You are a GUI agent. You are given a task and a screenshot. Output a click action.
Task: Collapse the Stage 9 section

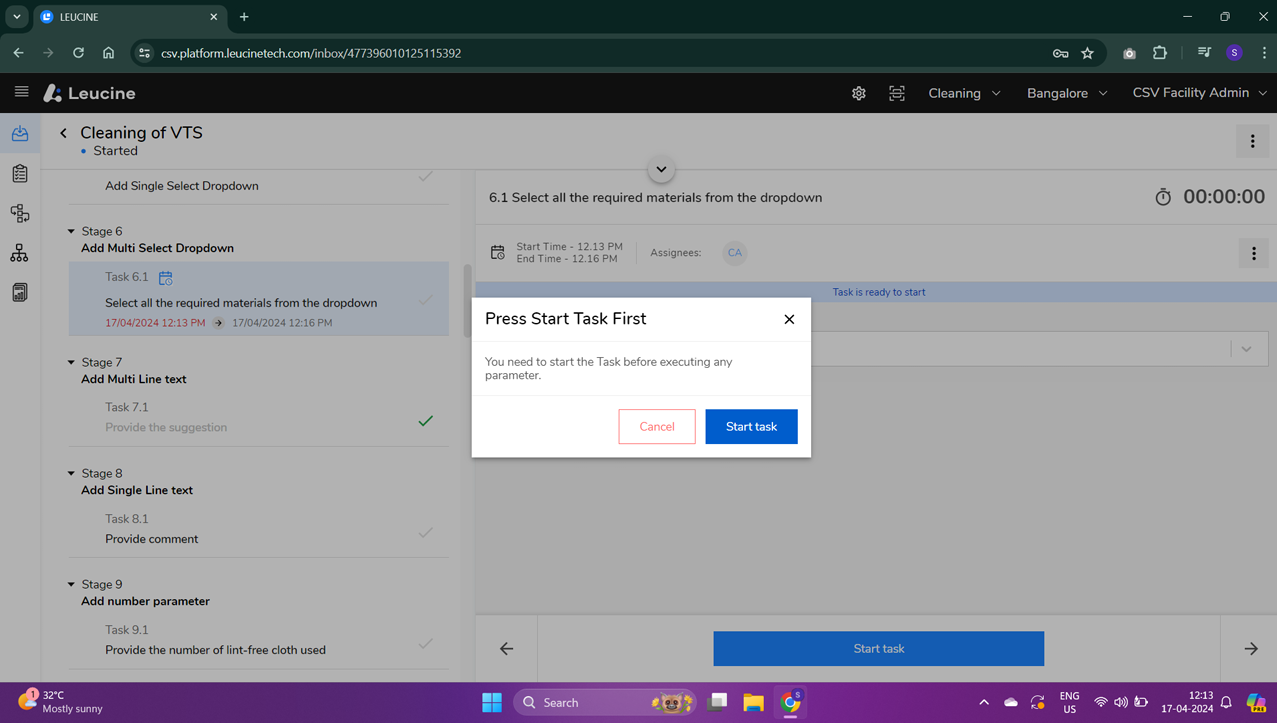click(70, 584)
